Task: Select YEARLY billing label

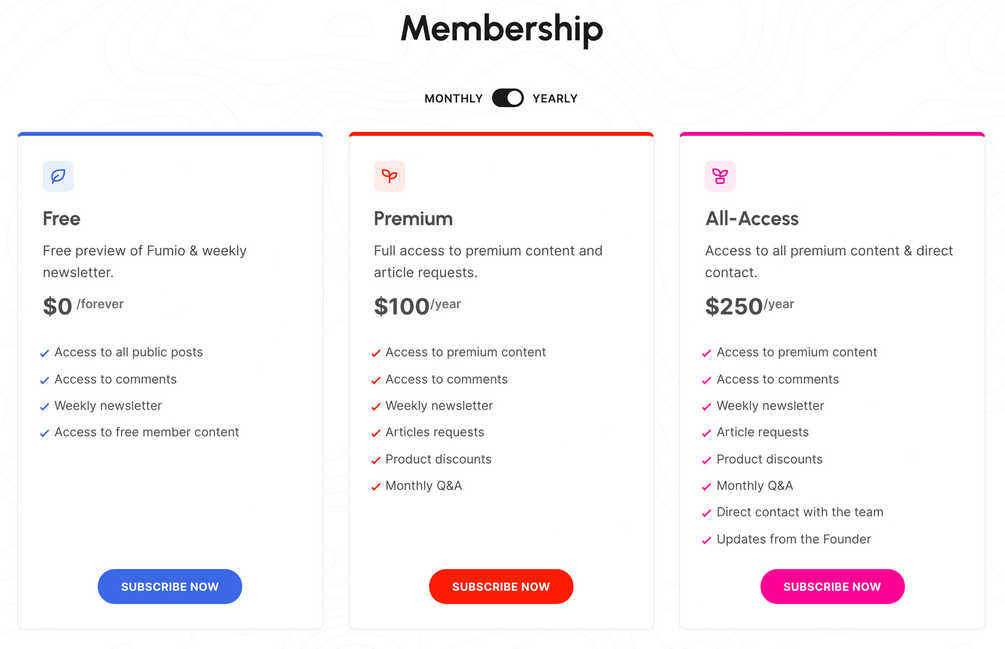Action: pyautogui.click(x=555, y=99)
